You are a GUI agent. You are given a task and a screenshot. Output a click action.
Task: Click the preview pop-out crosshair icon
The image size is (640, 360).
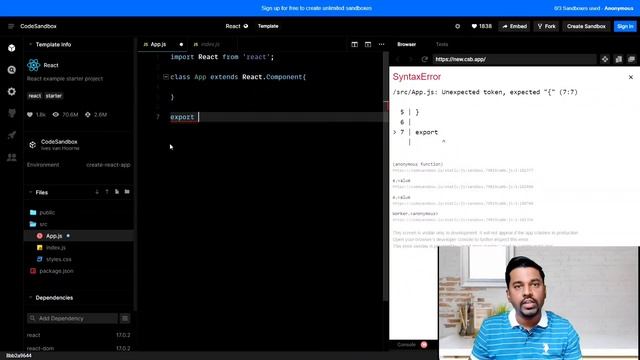click(605, 59)
